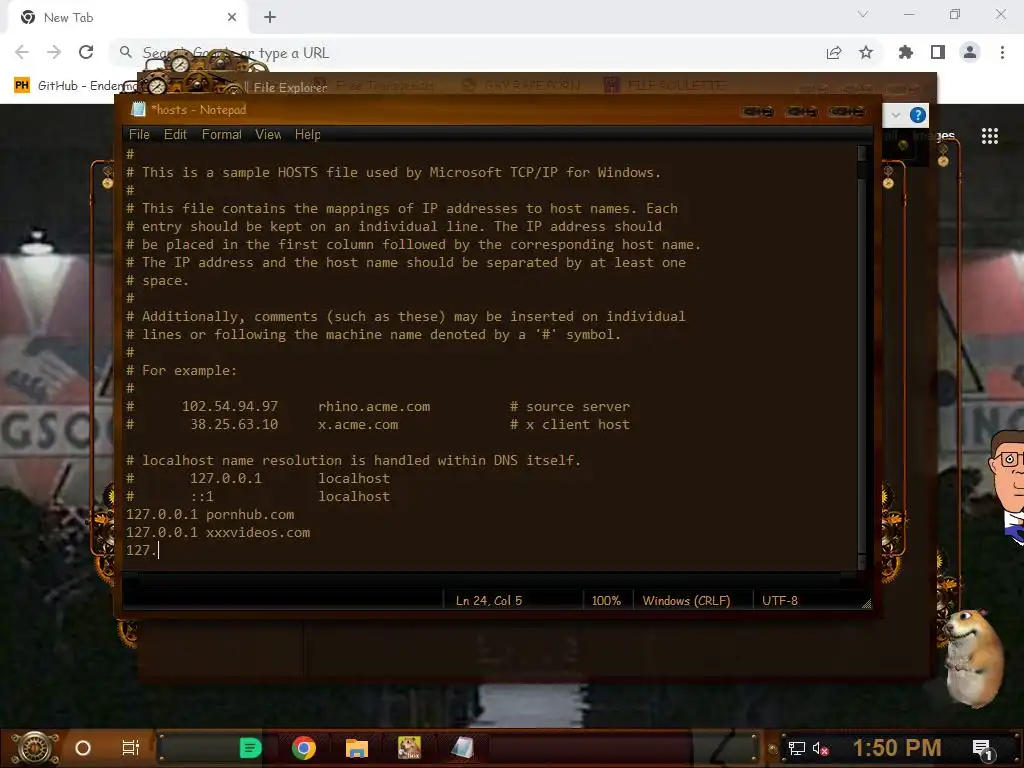The height and width of the screenshot is (768, 1024).
Task: Click the 100% zoom status entry
Action: 606,601
